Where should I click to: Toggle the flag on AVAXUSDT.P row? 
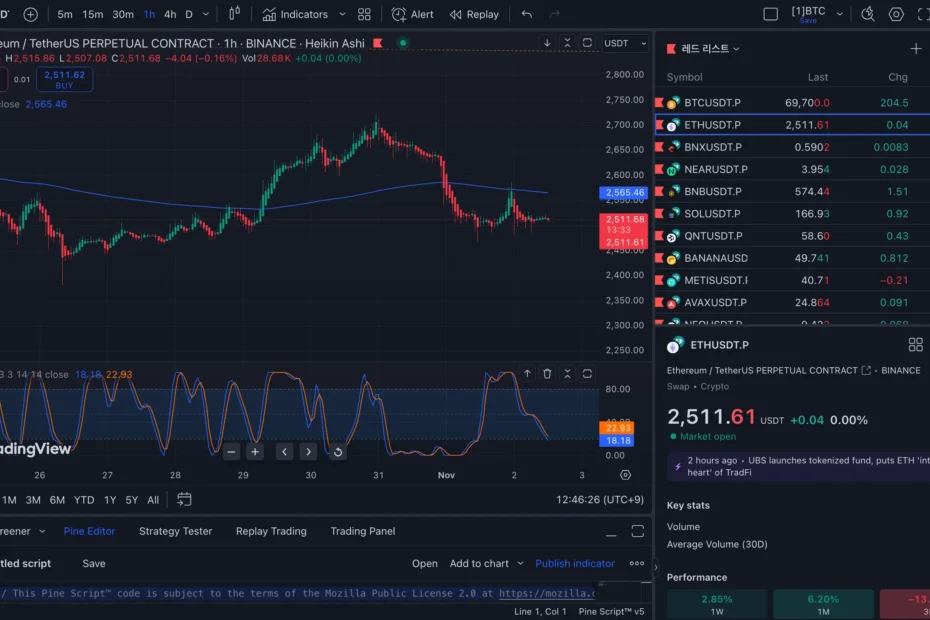click(x=659, y=303)
